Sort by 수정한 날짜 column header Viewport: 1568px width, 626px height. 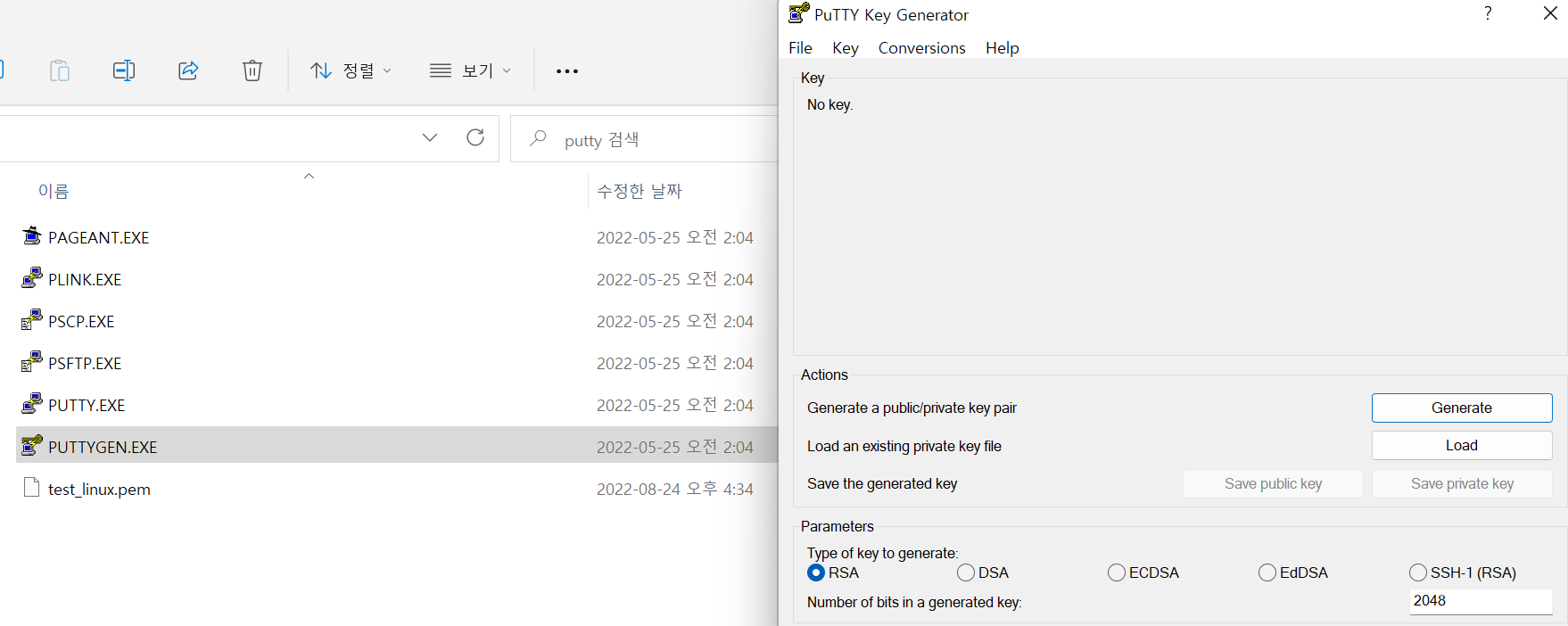click(x=640, y=191)
